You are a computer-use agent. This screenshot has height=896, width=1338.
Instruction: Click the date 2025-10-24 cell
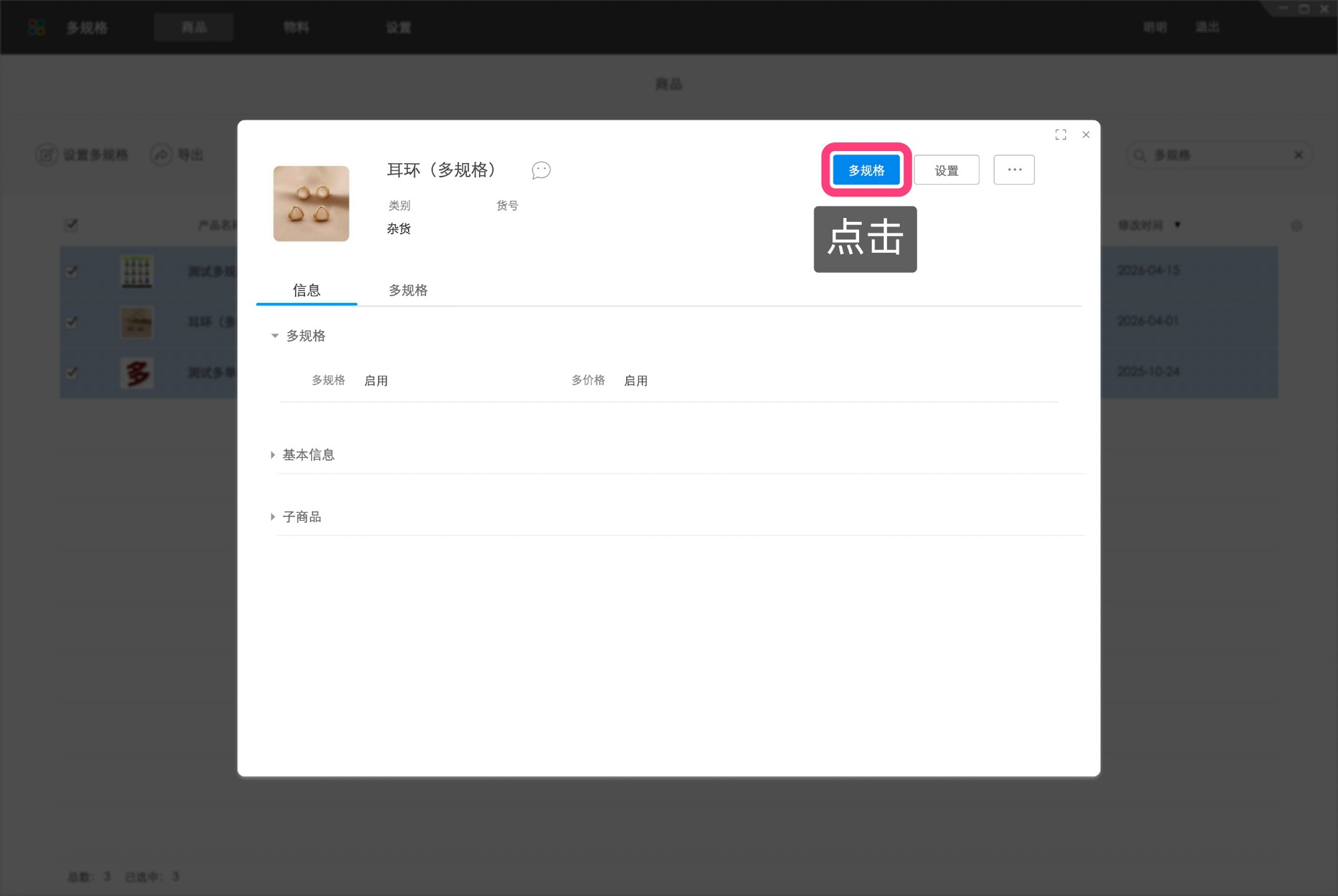coord(1149,372)
